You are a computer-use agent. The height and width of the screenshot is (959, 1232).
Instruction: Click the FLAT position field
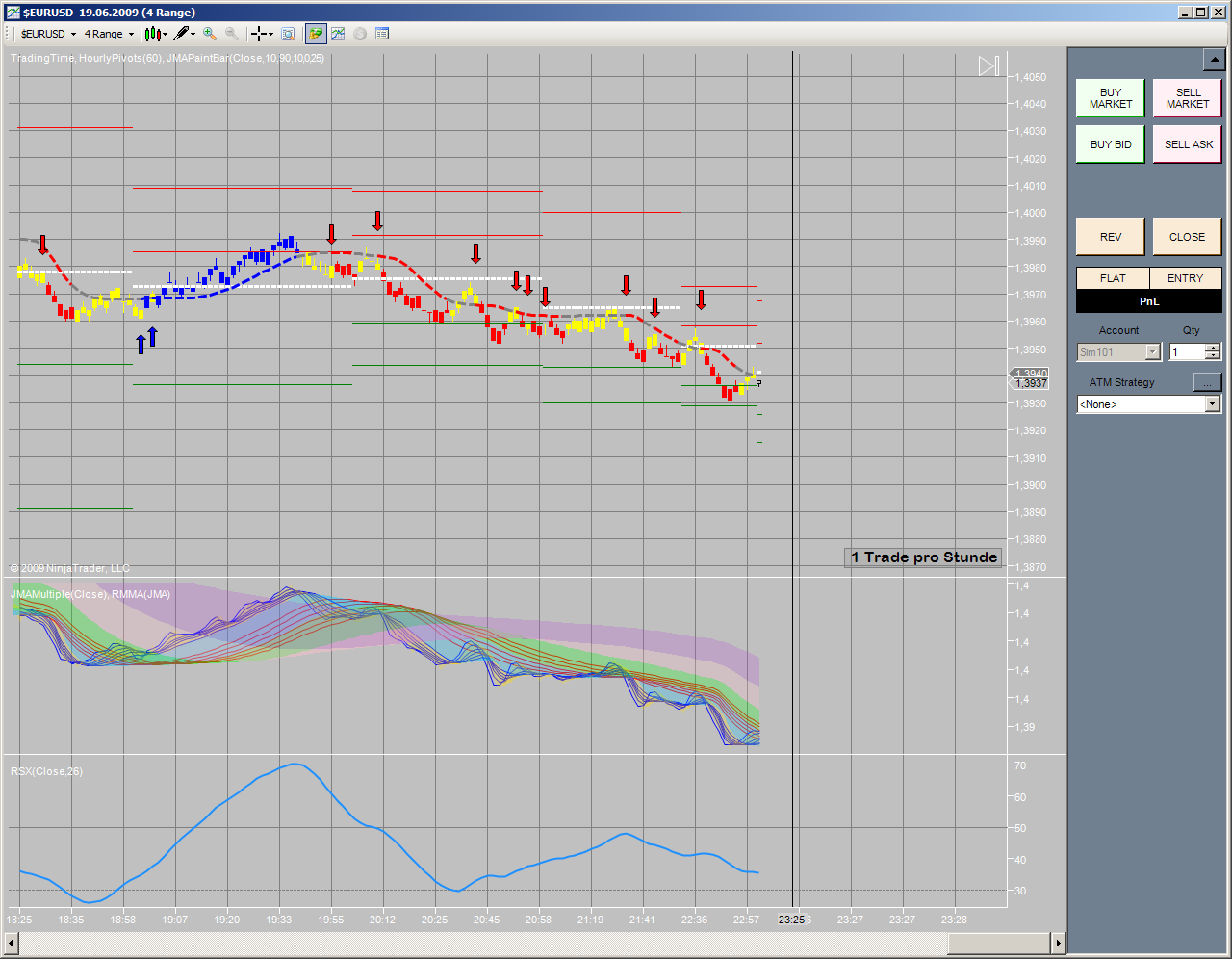click(1113, 278)
